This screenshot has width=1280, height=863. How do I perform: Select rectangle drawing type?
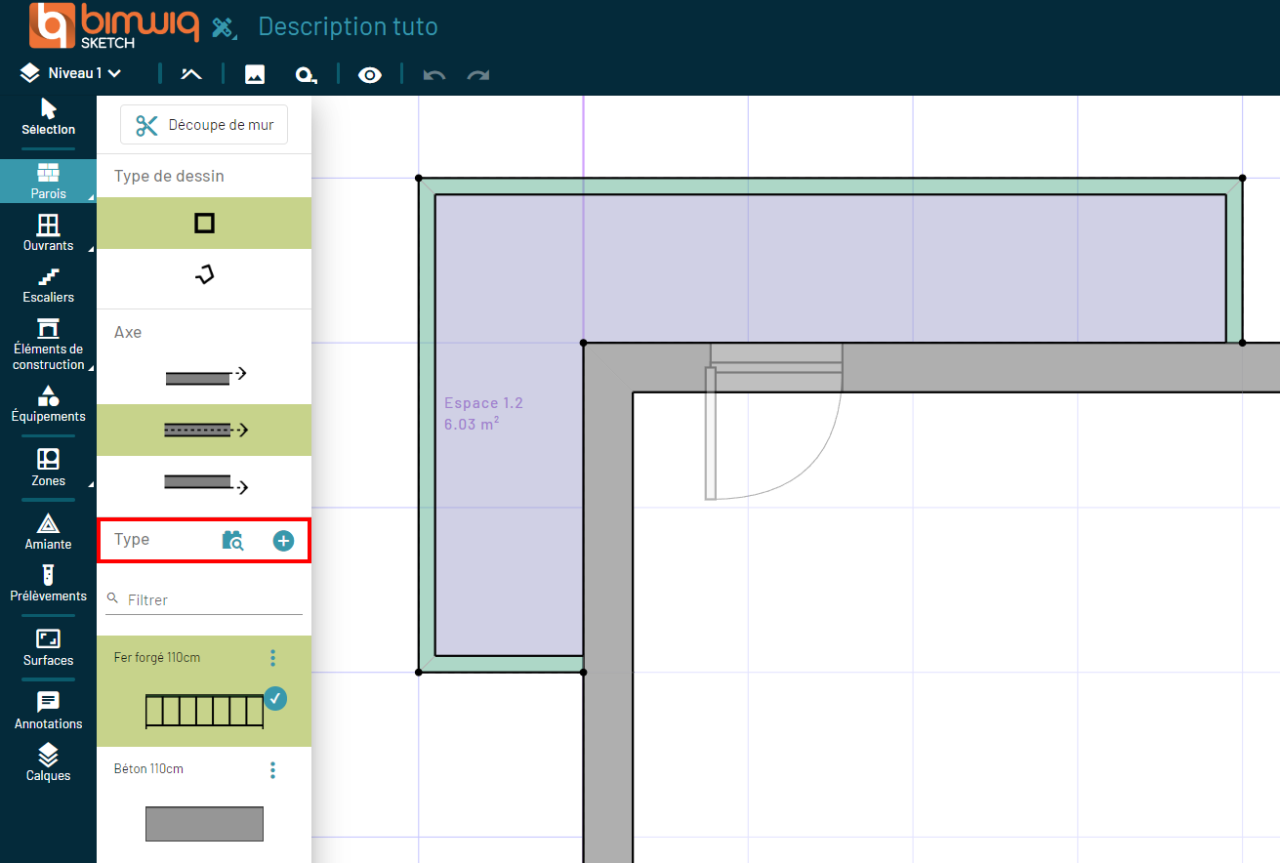[x=204, y=223]
